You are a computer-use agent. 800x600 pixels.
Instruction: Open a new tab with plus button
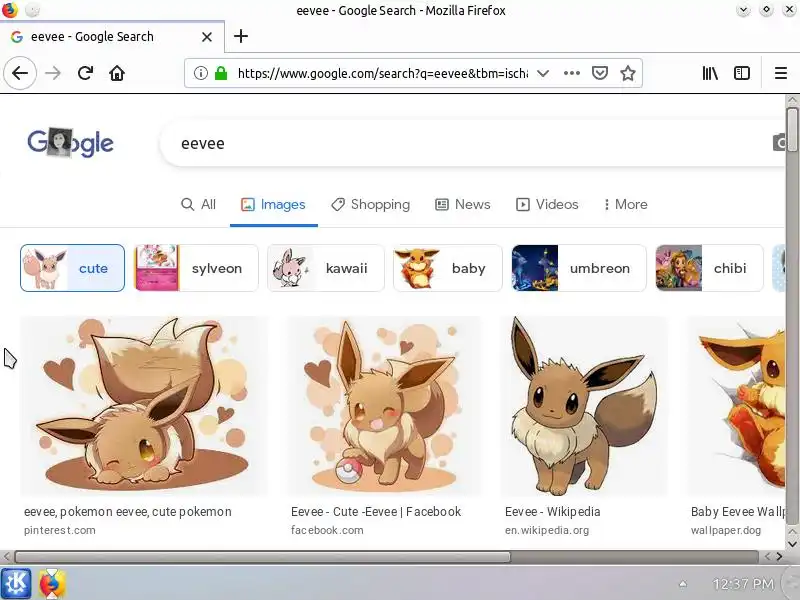241,36
